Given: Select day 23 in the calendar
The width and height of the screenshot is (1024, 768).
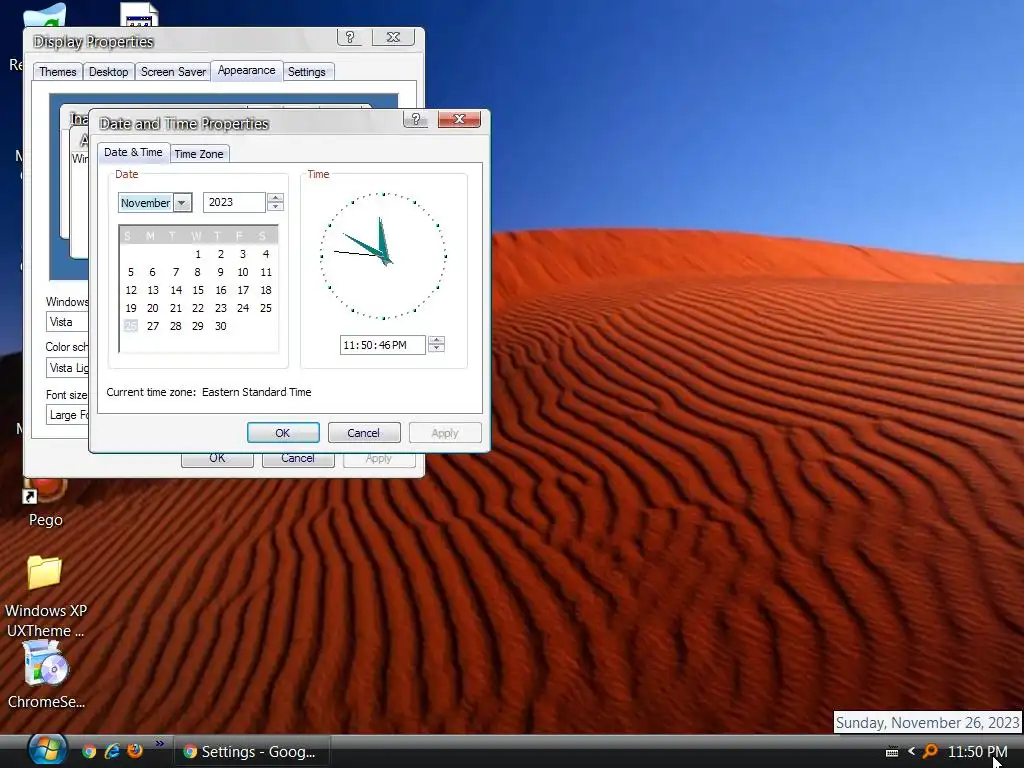Looking at the screenshot, I should pos(221,308).
